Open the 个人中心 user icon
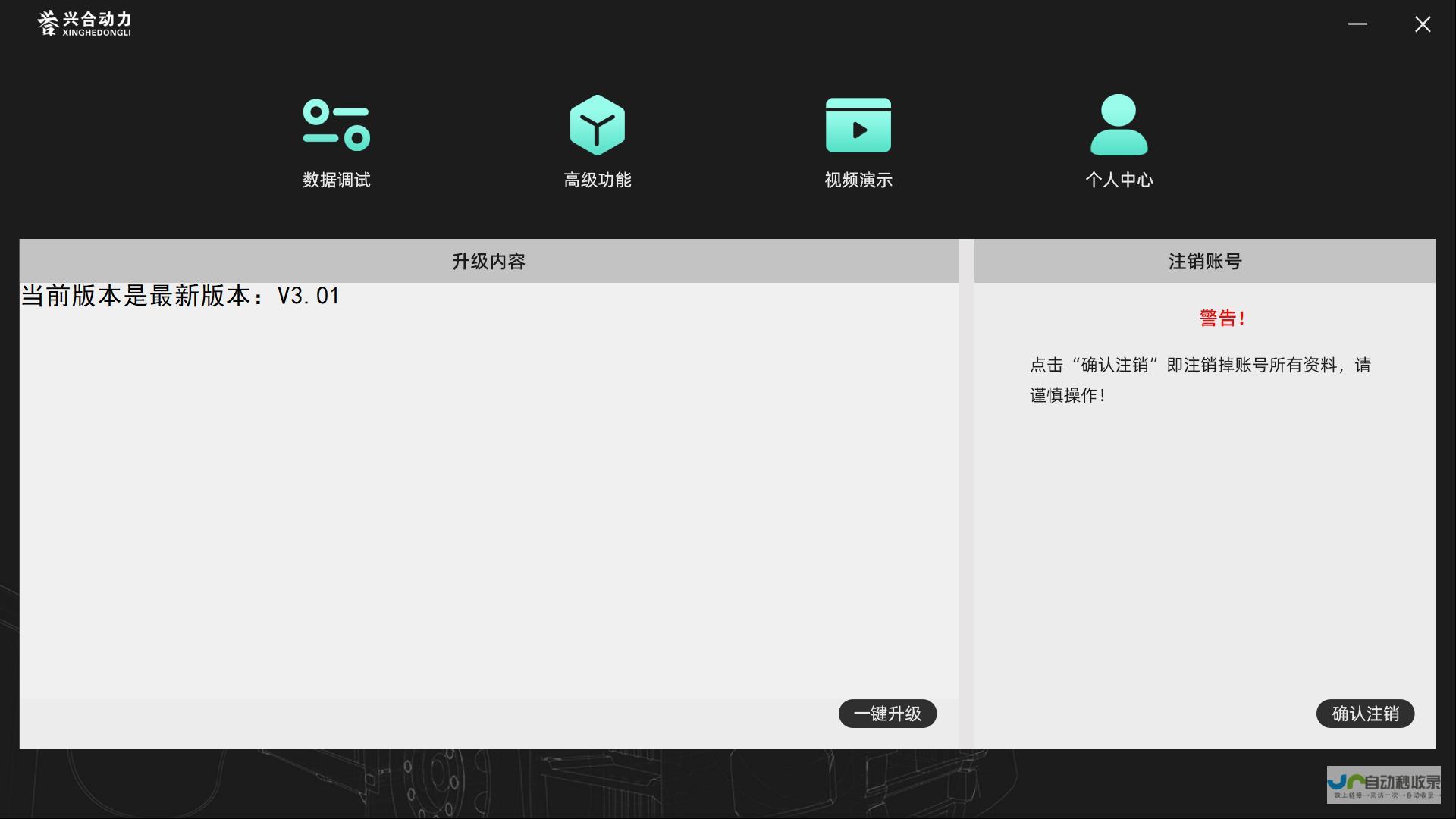The height and width of the screenshot is (819, 1456). (1119, 124)
